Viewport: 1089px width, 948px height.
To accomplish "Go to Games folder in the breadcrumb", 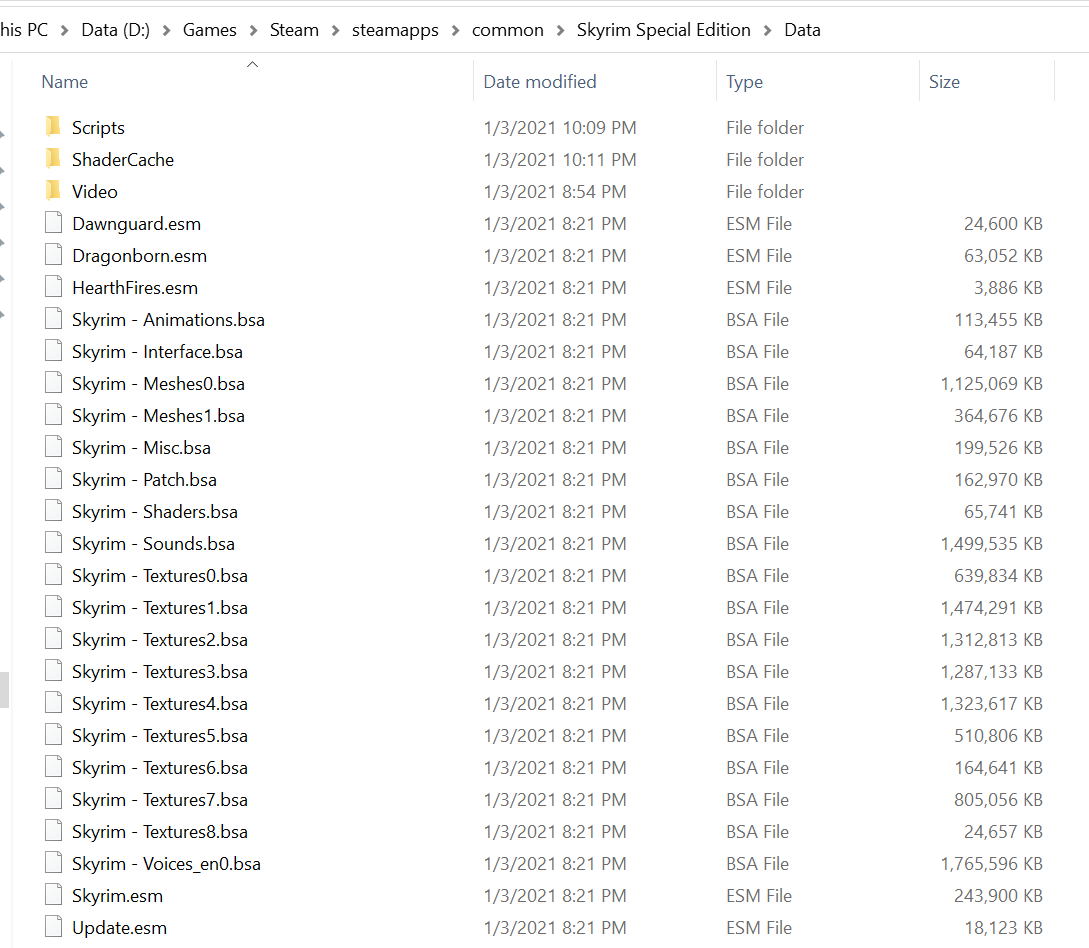I will click(x=210, y=30).
